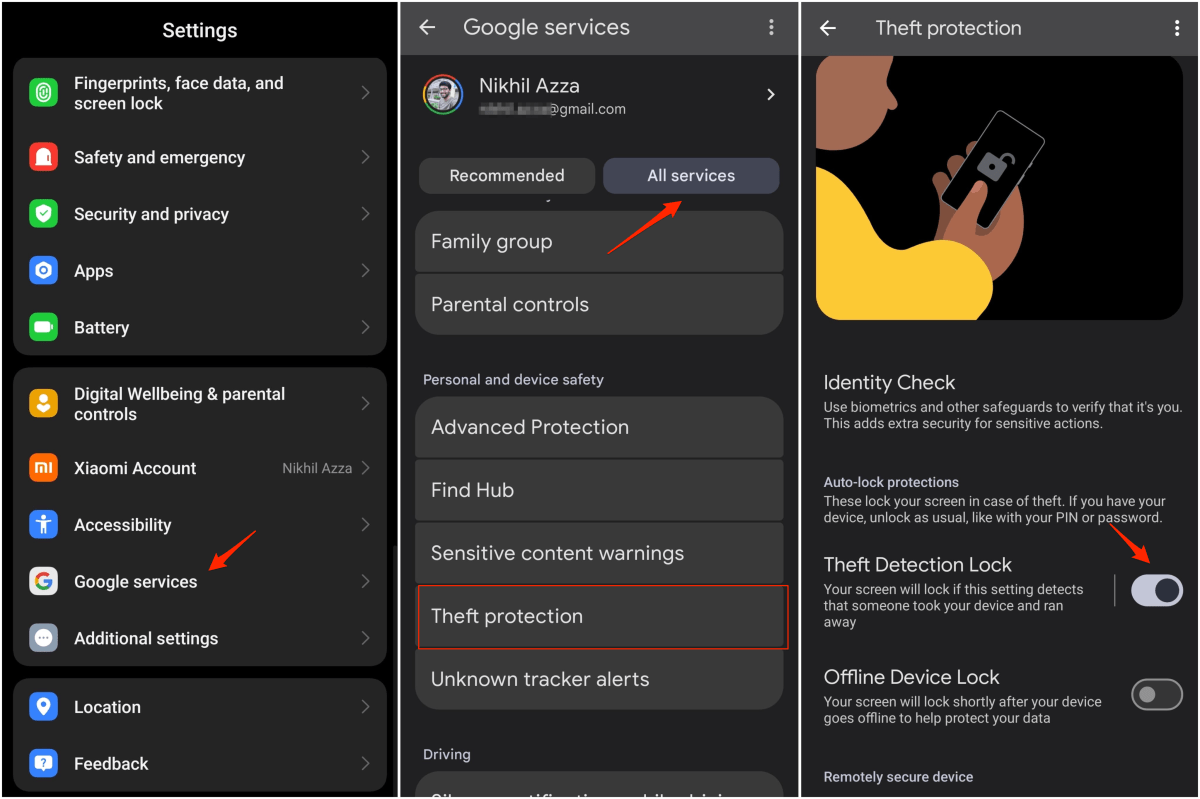The image size is (1200, 799).
Task: Tap the Additional settings dots icon
Action: pos(43,638)
